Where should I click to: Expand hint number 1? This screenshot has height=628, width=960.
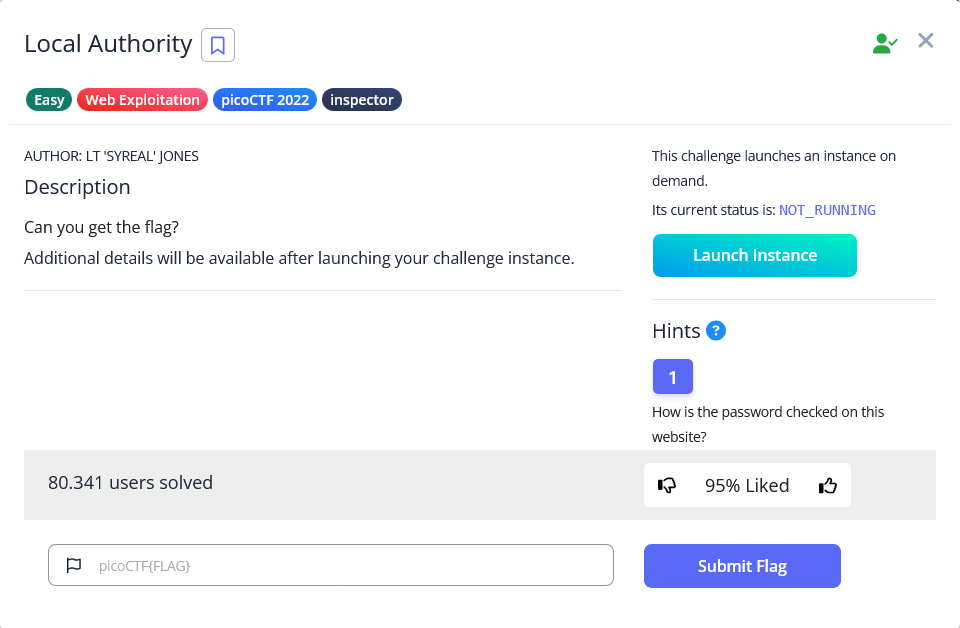point(672,377)
